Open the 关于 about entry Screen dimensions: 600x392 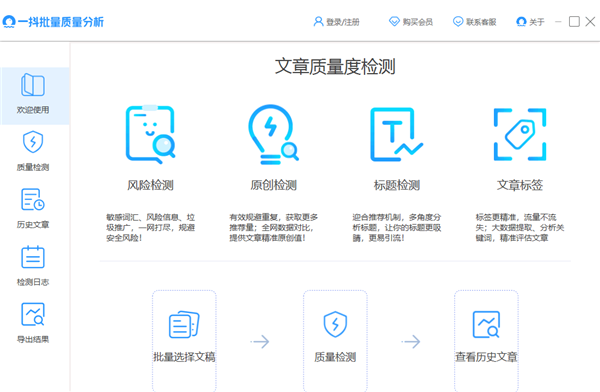[x=536, y=22]
